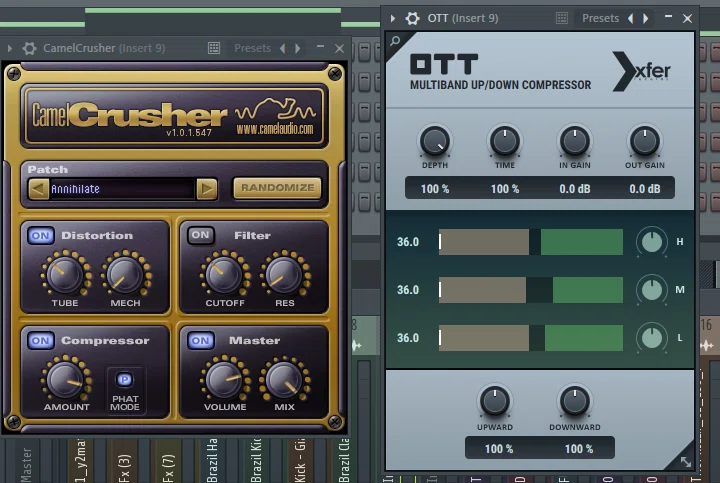Open the CamelCrusher Presets menu
720x483 pixels.
coord(252,48)
